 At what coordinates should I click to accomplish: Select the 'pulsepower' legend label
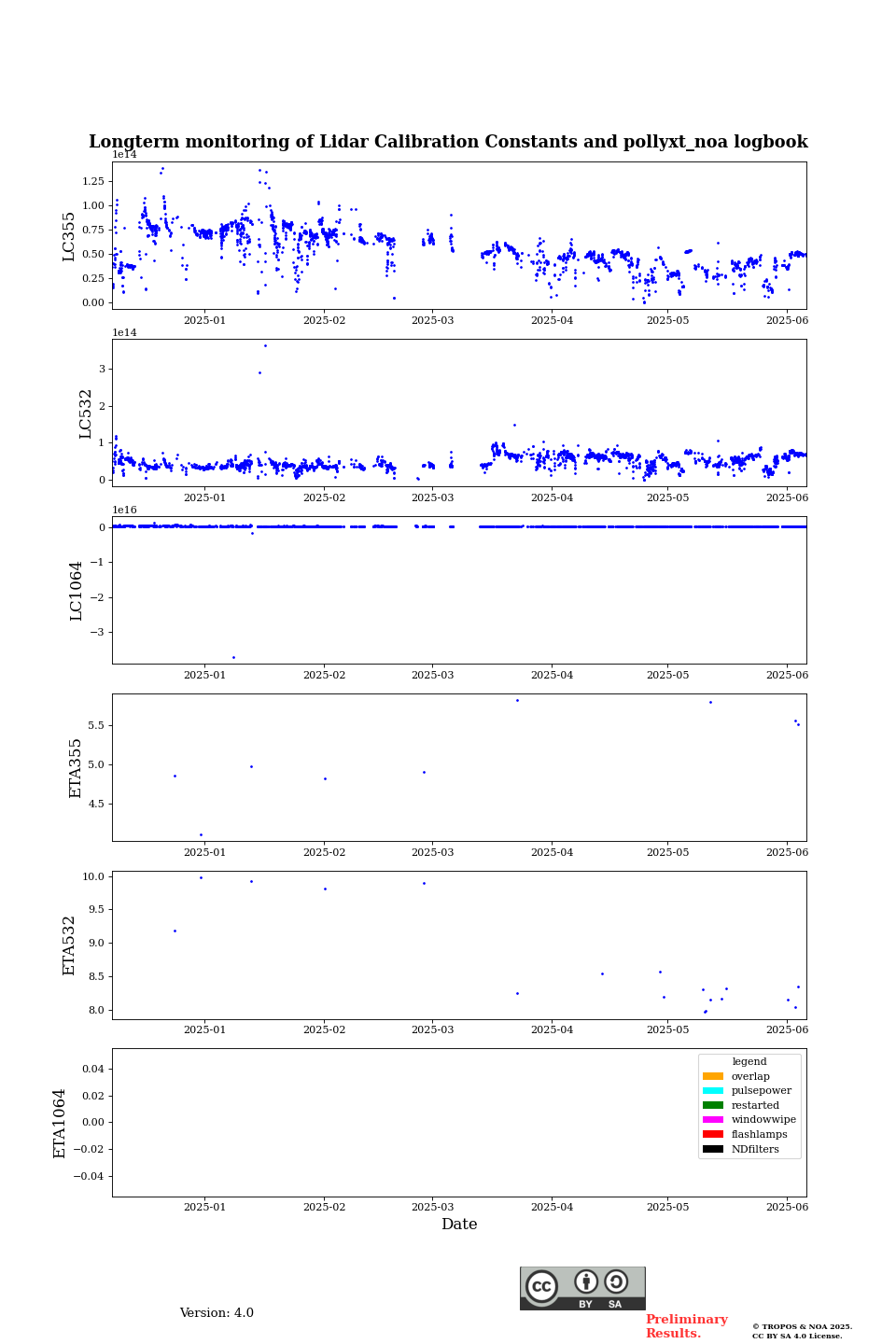click(x=762, y=1090)
